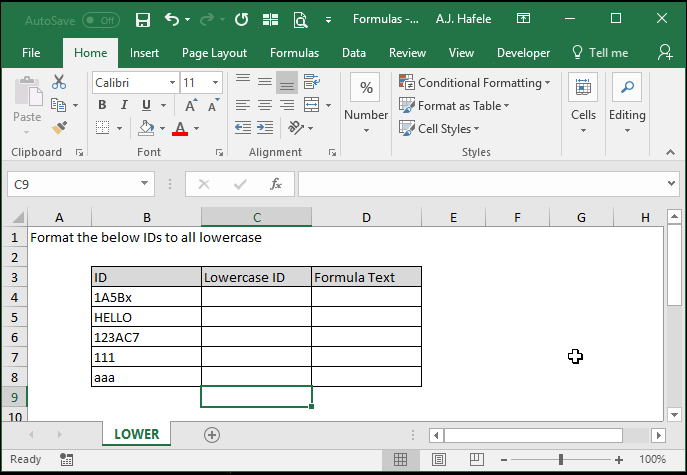Image resolution: width=687 pixels, height=475 pixels.
Task: Open the Number format group button
Action: pyautogui.click(x=366, y=104)
